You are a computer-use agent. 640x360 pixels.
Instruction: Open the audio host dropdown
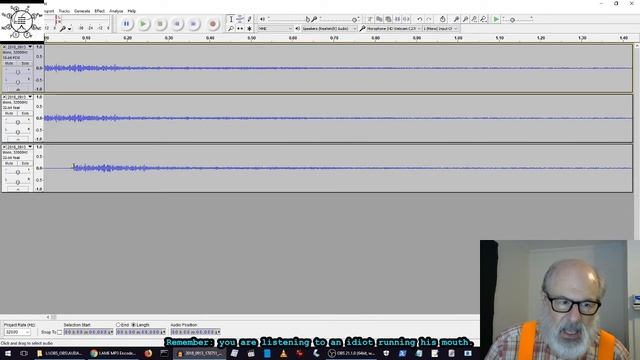(275, 29)
